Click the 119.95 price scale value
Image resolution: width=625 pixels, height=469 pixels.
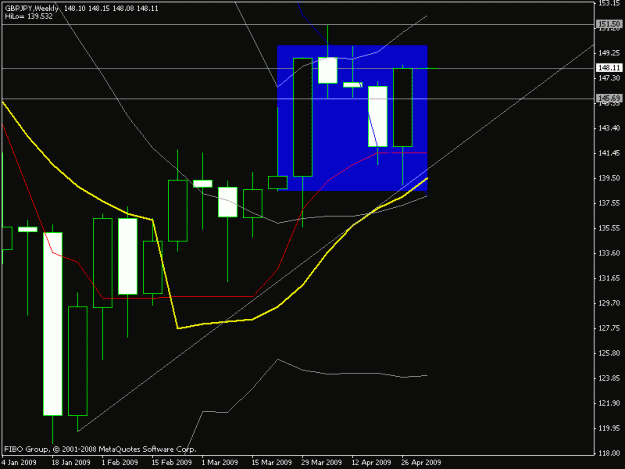[x=609, y=428]
